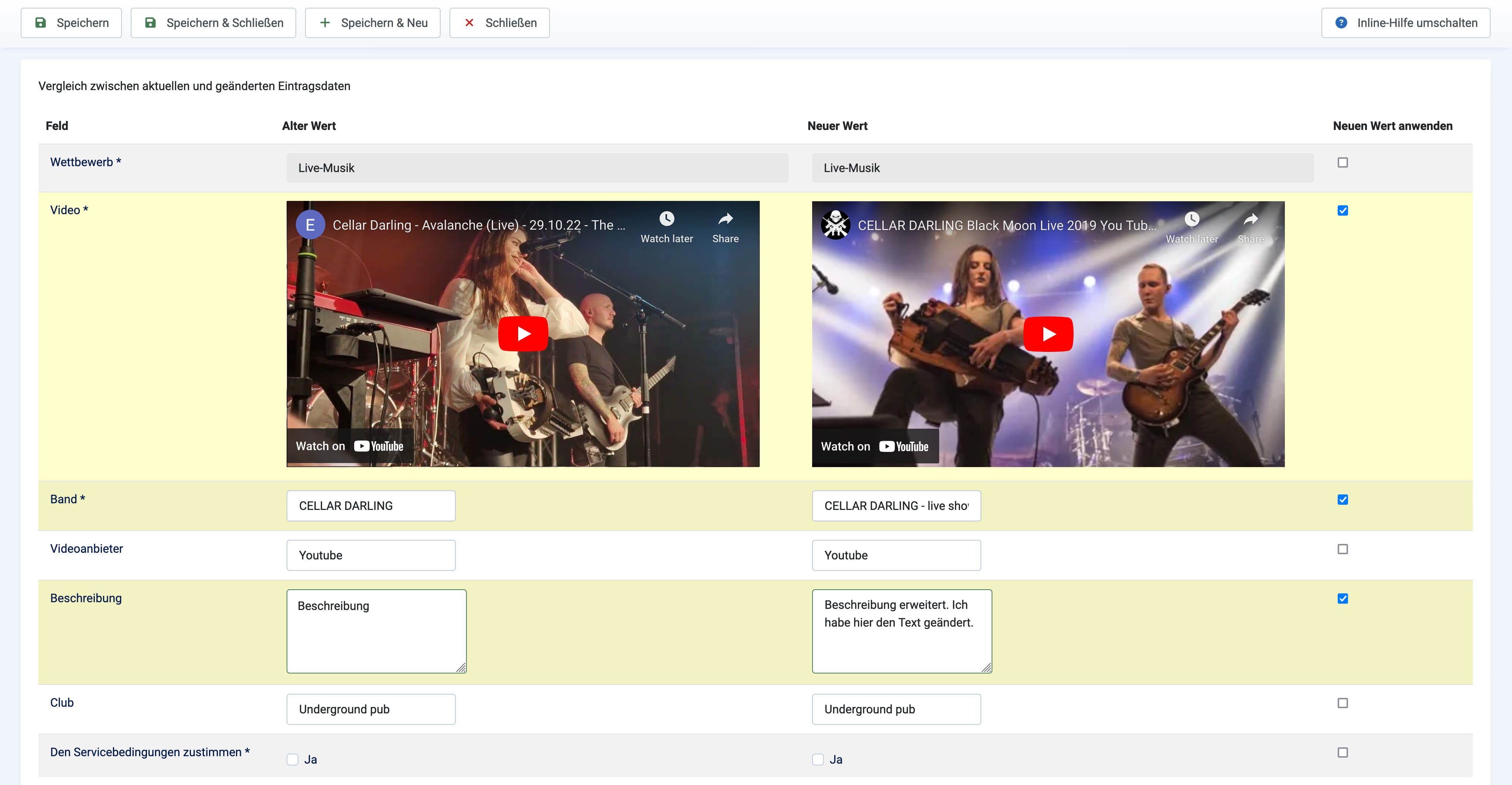The width and height of the screenshot is (1512, 785).
Task: Uncheck apply new value for Beschreibung
Action: 1342,599
